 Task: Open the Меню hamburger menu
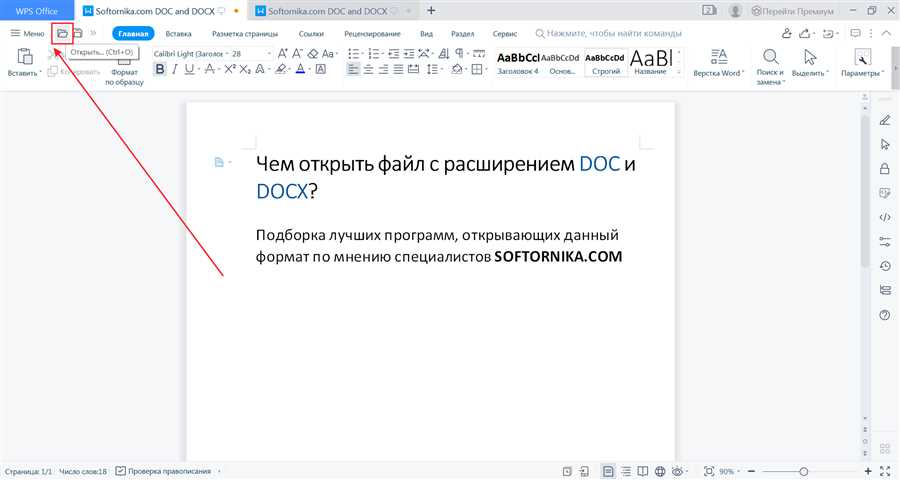point(27,33)
